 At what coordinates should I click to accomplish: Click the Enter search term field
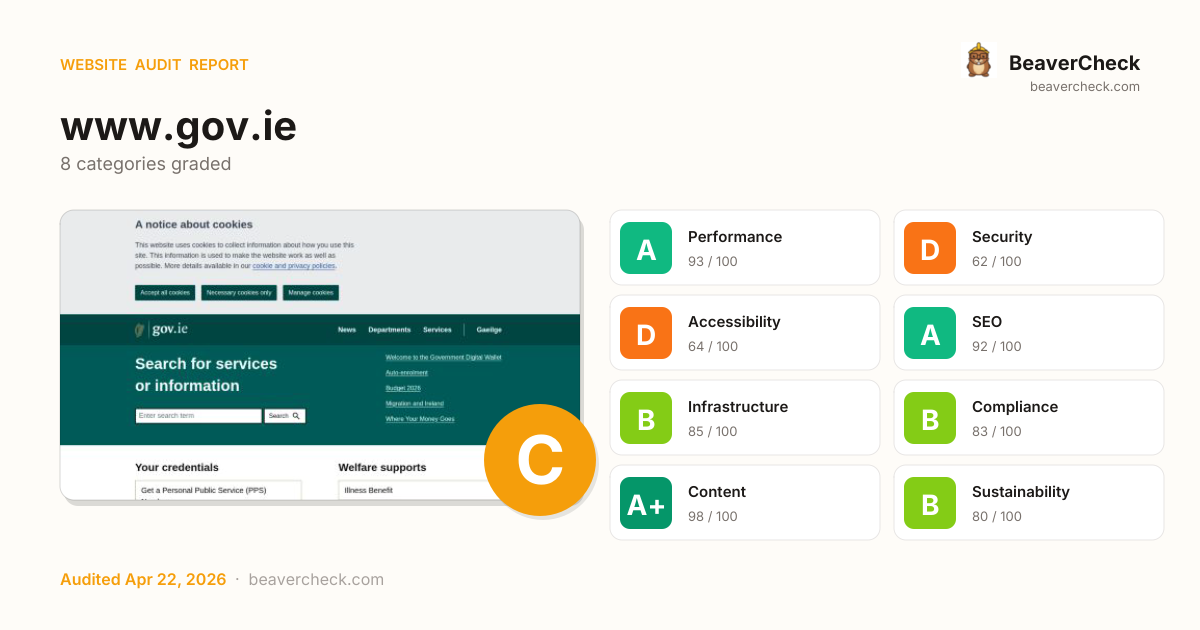198,415
